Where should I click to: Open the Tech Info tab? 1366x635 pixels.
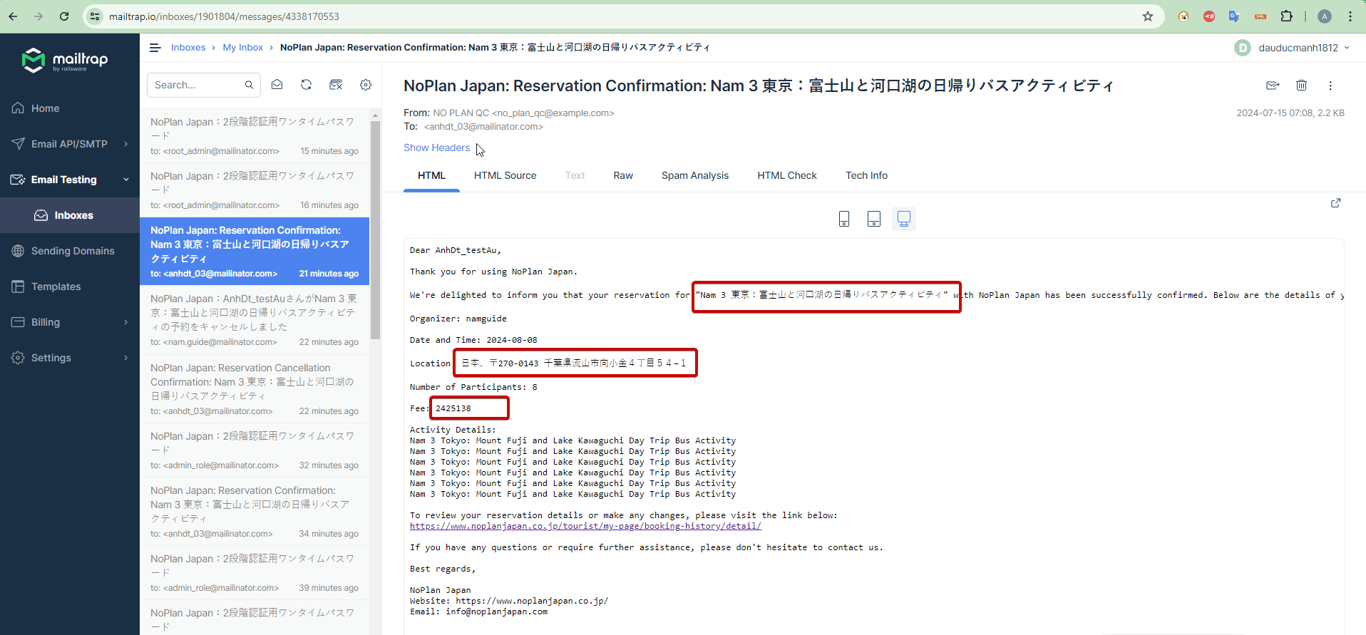click(x=866, y=175)
